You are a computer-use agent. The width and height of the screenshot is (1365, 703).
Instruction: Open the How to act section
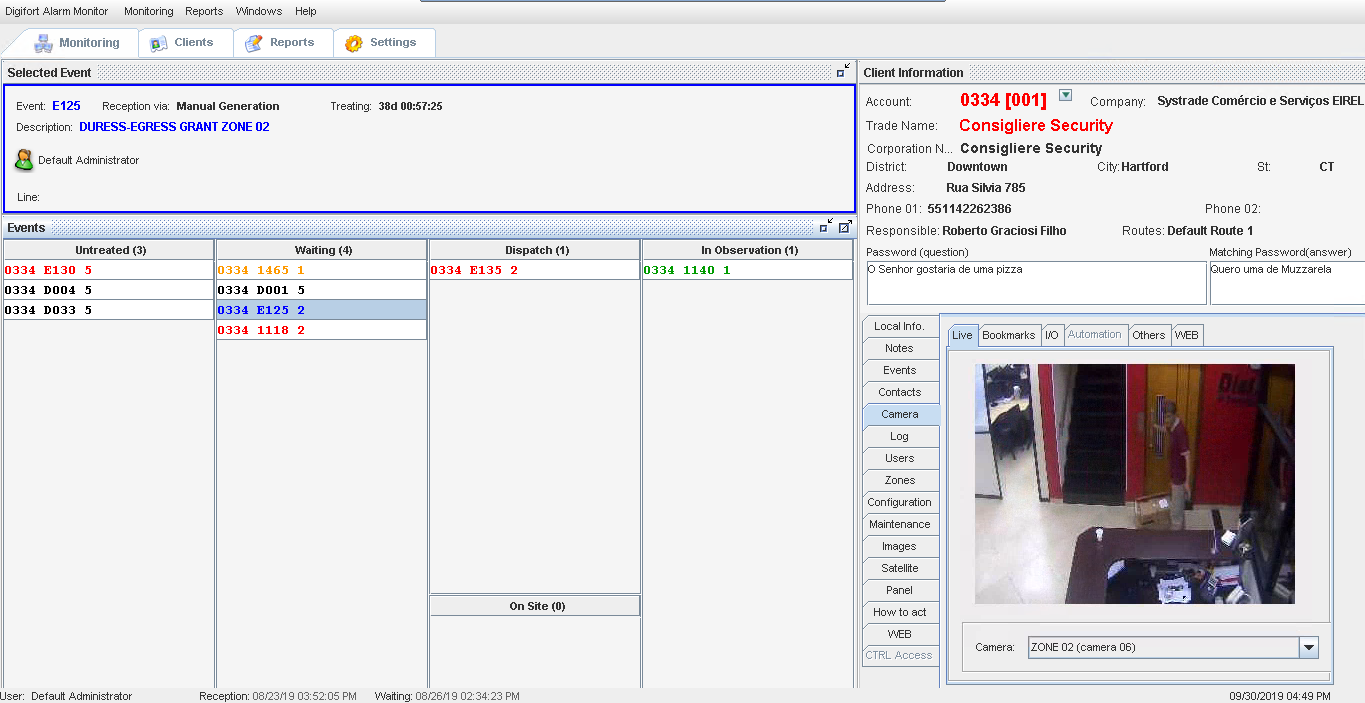(x=899, y=612)
